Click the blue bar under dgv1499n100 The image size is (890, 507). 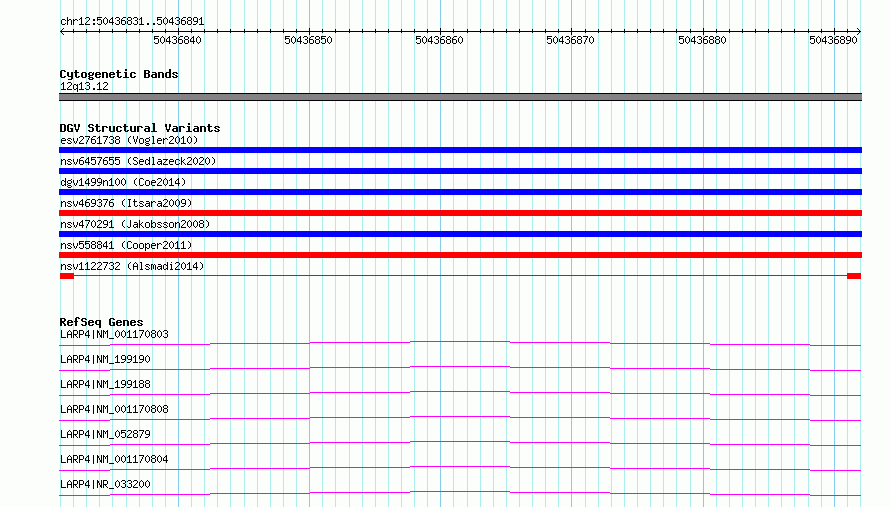point(460,192)
